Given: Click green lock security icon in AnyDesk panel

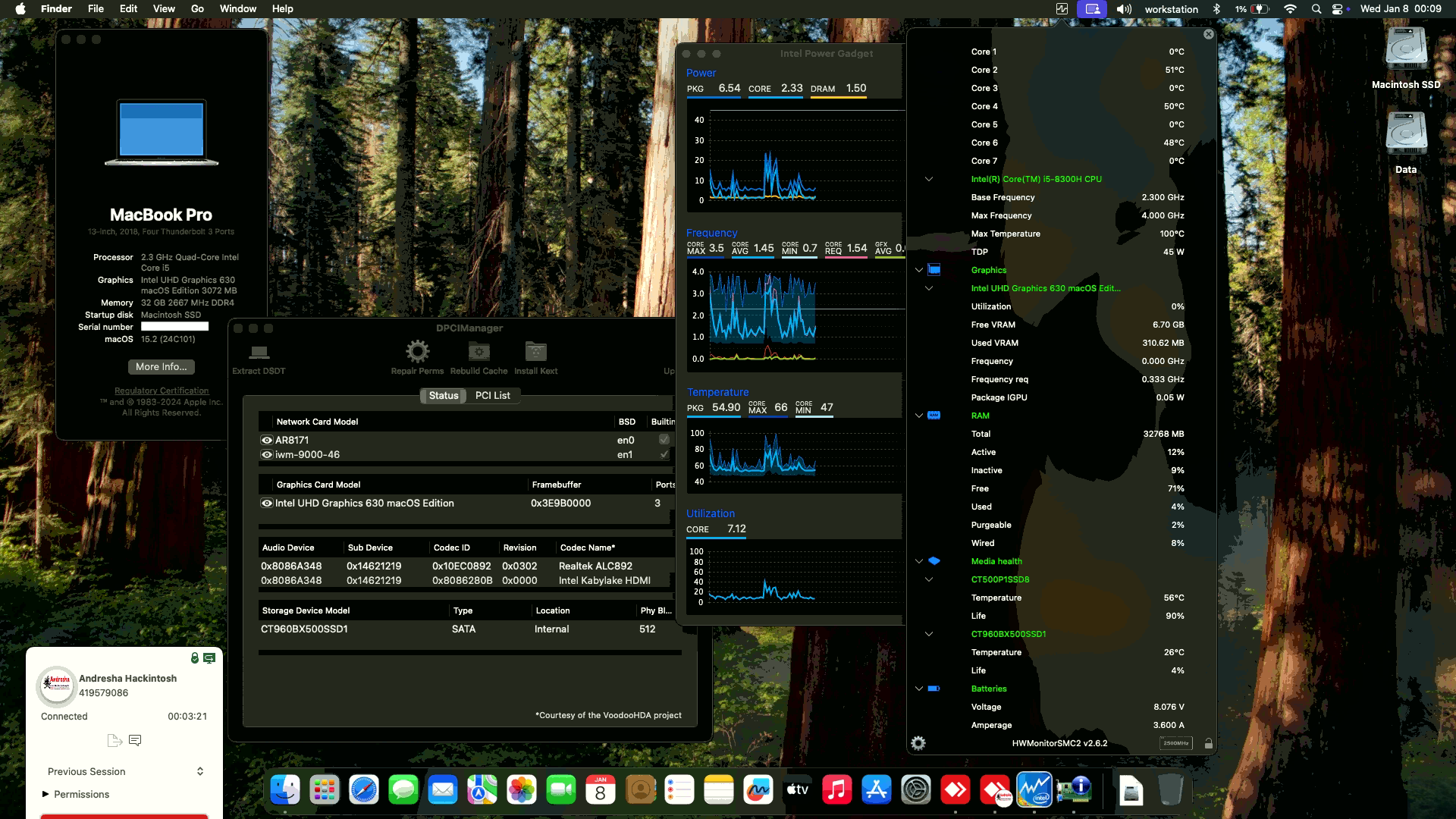Looking at the screenshot, I should pos(195,658).
